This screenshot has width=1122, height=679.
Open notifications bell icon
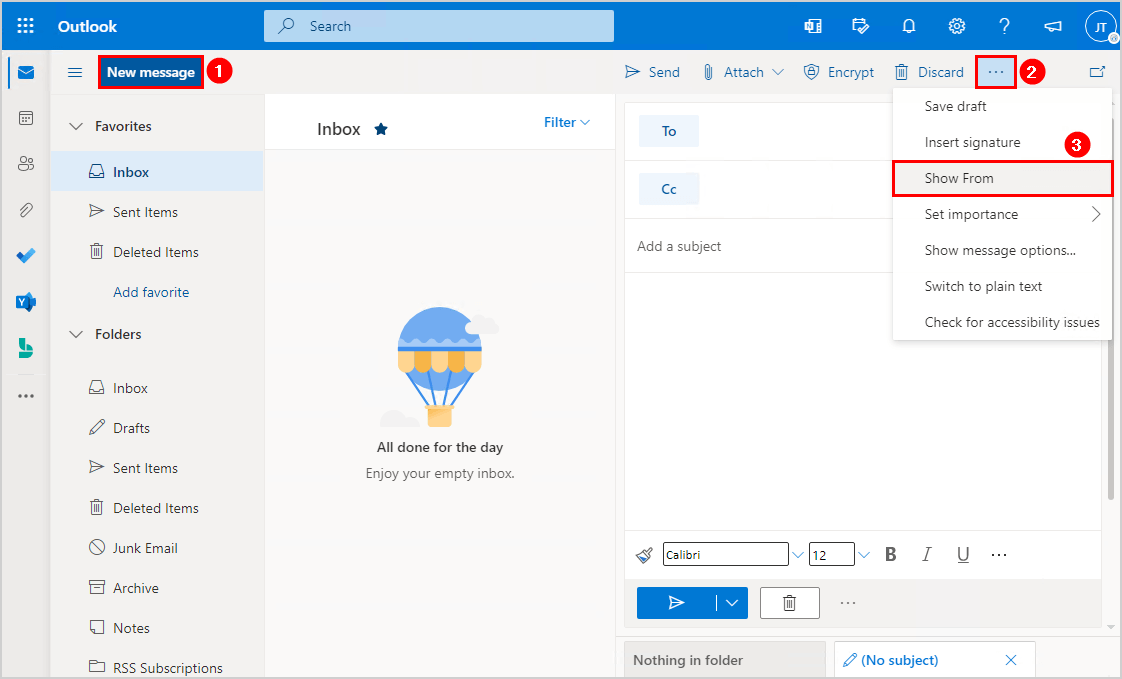(909, 26)
